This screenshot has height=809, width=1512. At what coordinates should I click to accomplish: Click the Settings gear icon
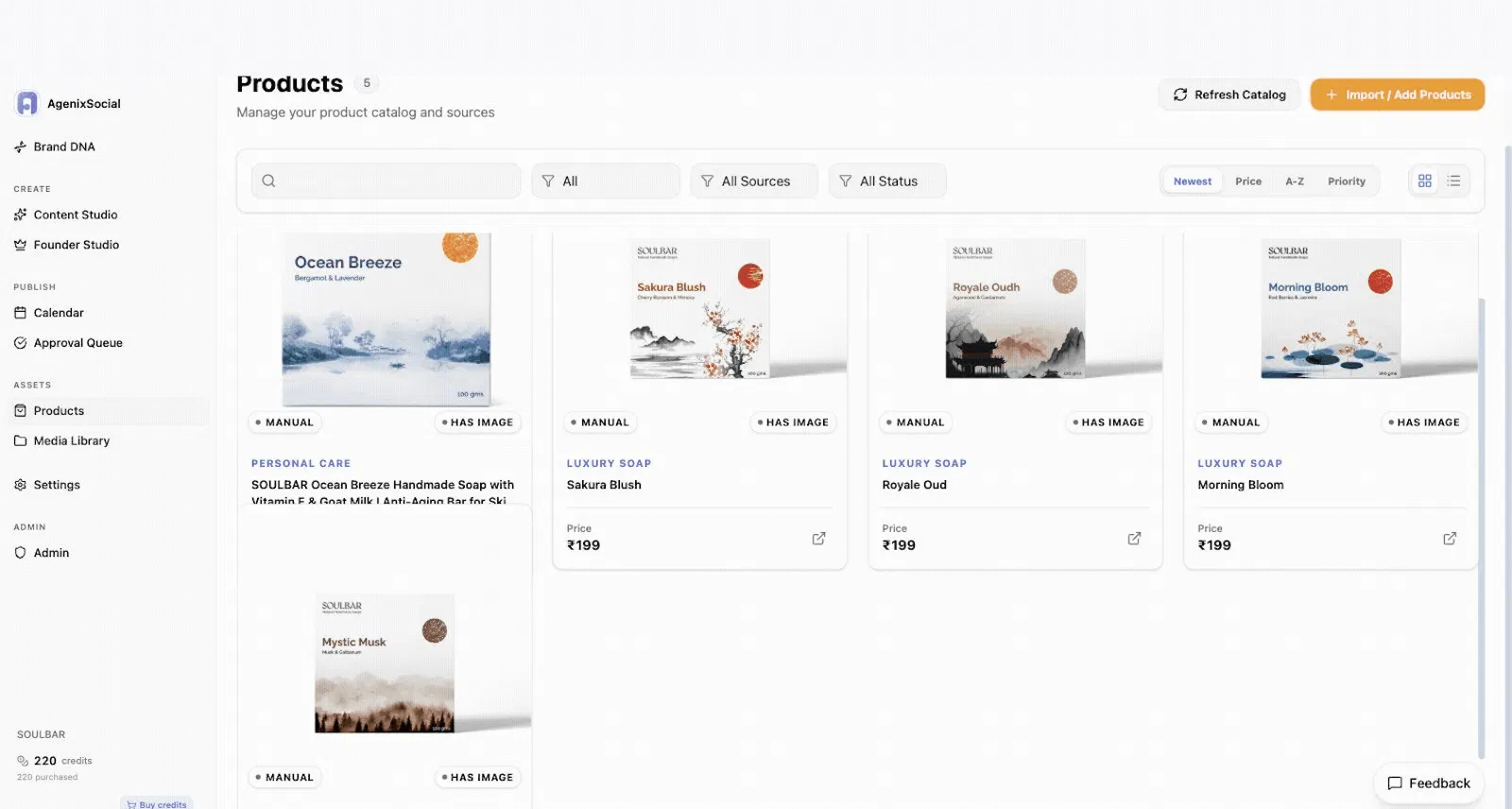click(x=20, y=485)
